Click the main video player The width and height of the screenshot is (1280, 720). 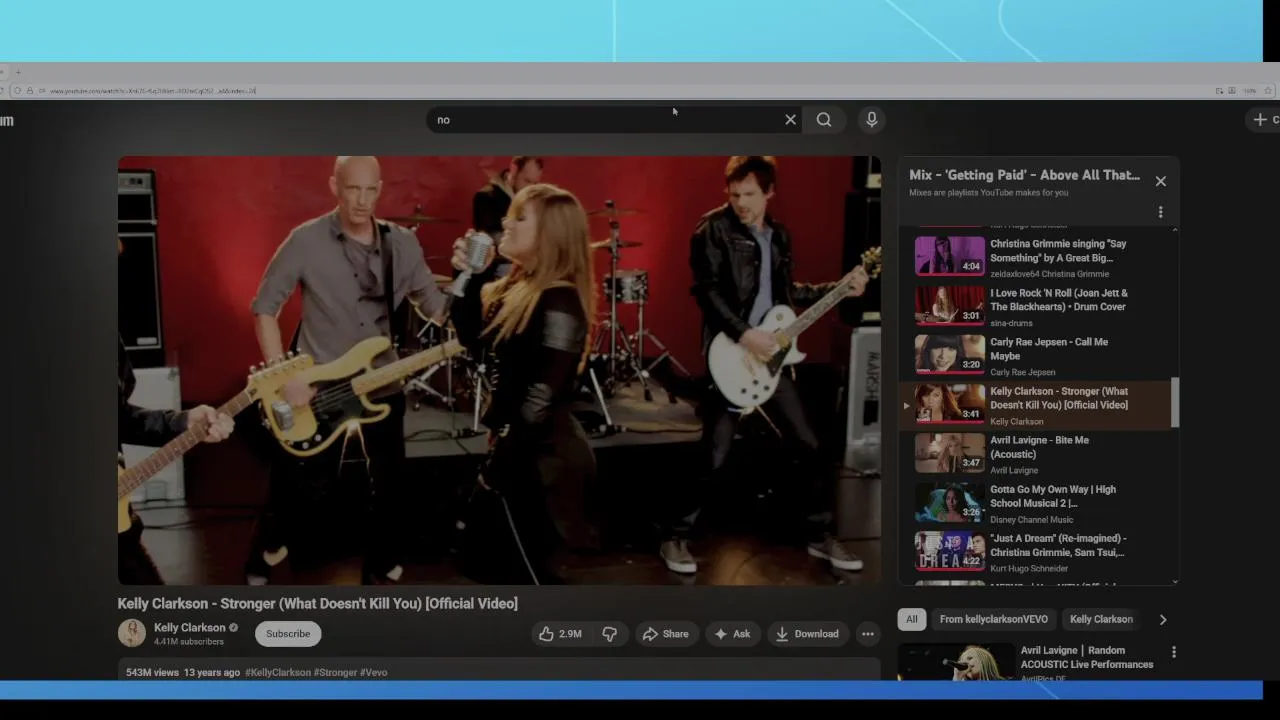click(499, 370)
